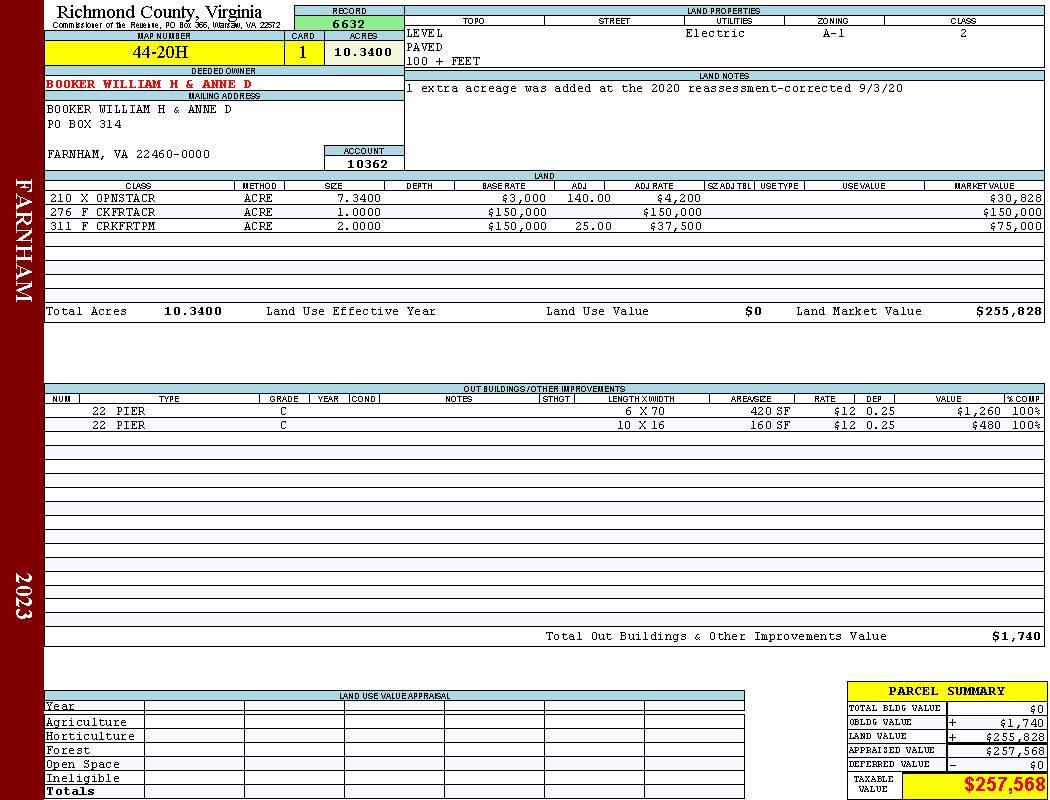Click size 7.3400 in land table
Screen dimensions: 1050x800
(x=359, y=198)
